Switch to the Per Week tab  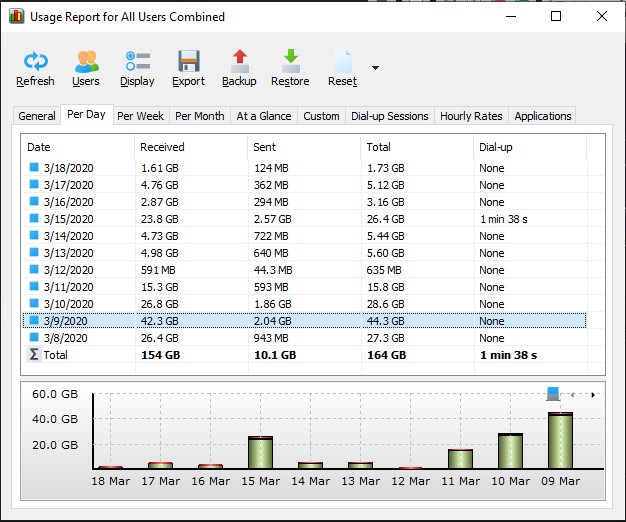[x=141, y=116]
